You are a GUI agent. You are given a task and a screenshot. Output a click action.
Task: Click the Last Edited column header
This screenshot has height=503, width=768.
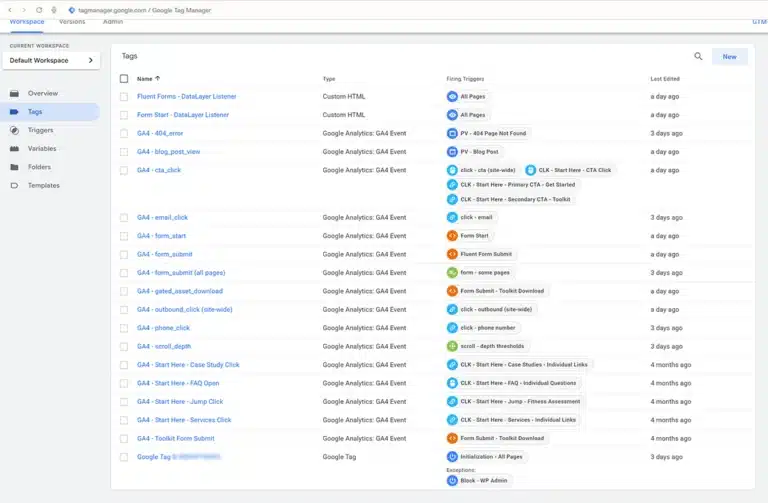[665, 79]
